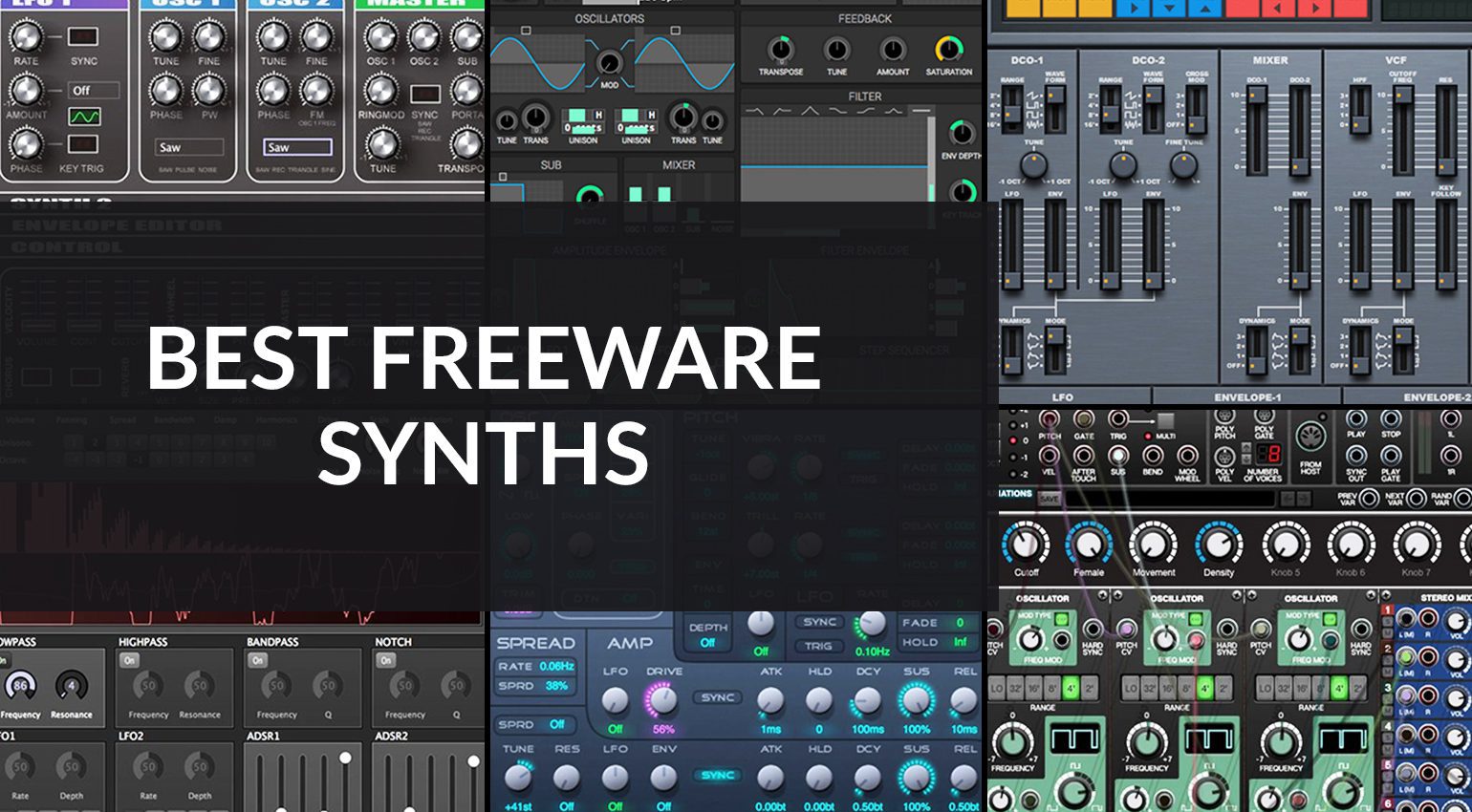Viewport: 1472px width, 812px height.
Task: Toggle the NOTCH filter On switch
Action: coord(386,660)
